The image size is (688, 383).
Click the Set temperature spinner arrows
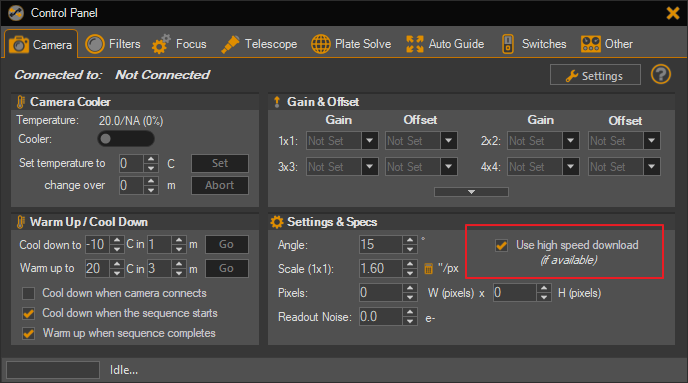point(151,164)
